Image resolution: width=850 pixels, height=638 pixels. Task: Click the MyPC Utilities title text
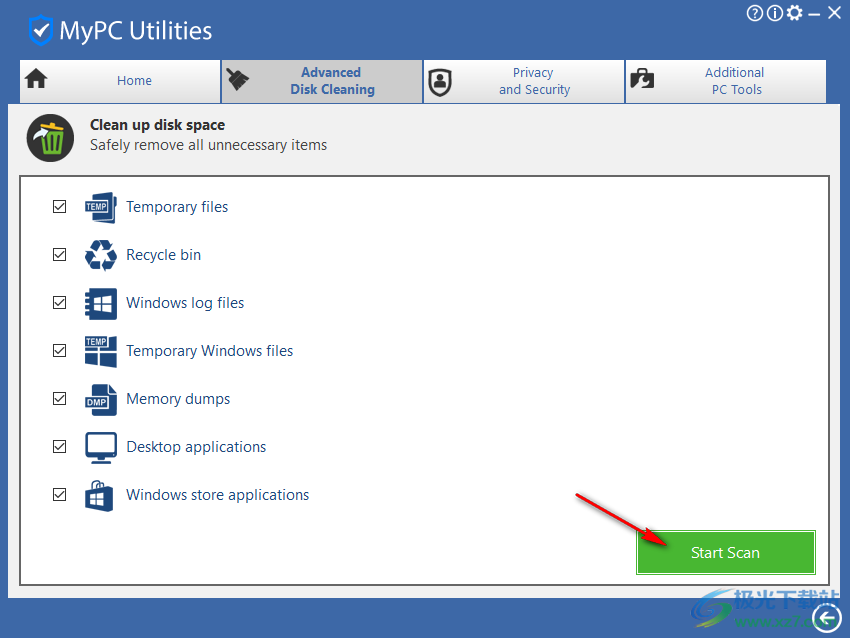[136, 31]
